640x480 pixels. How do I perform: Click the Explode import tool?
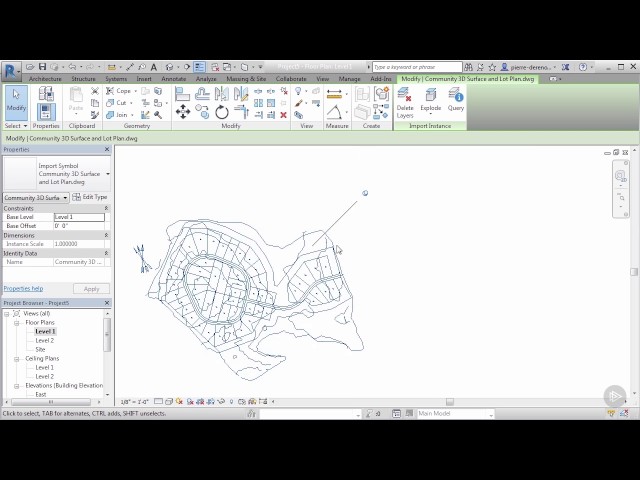click(x=431, y=101)
